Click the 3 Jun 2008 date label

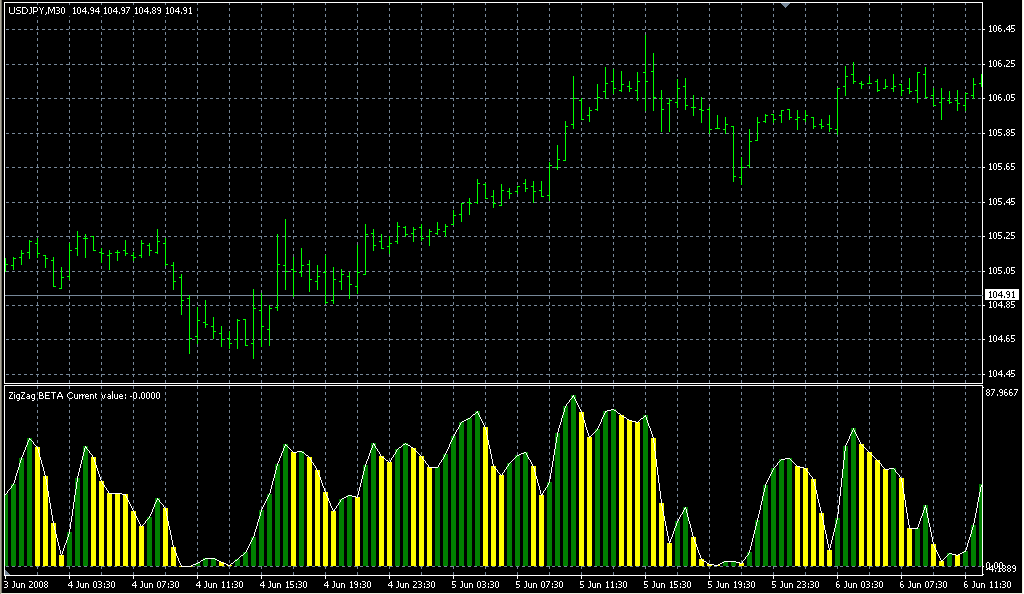[x=26, y=584]
